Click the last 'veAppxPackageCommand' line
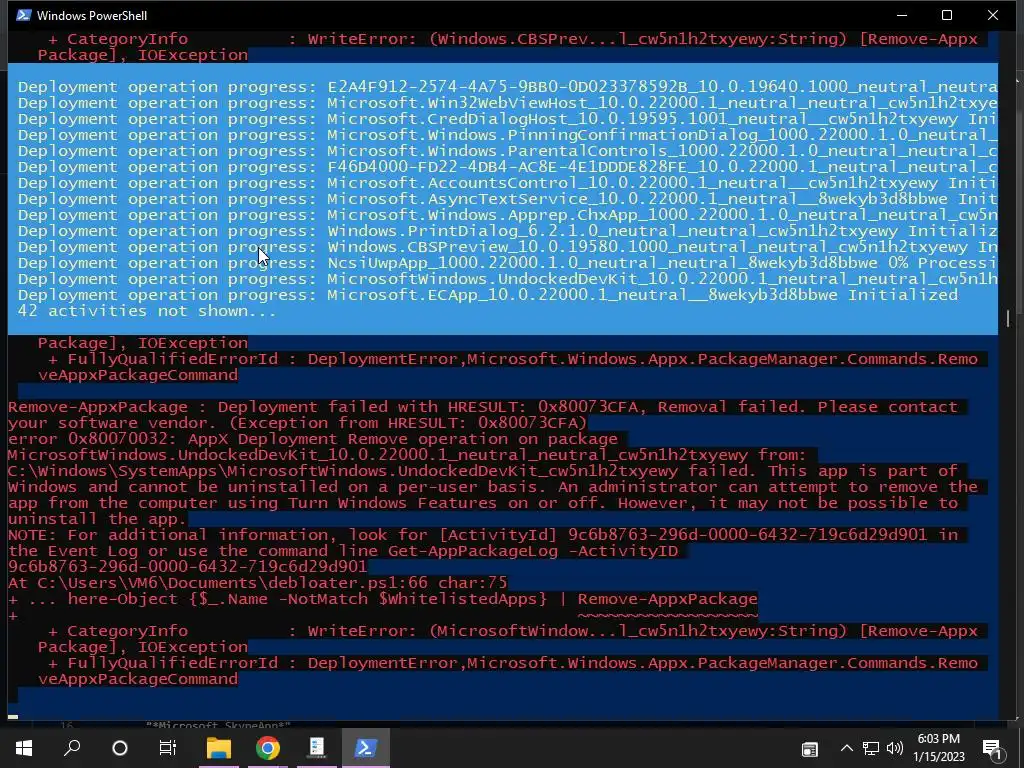The width and height of the screenshot is (1024, 768). tap(138, 679)
